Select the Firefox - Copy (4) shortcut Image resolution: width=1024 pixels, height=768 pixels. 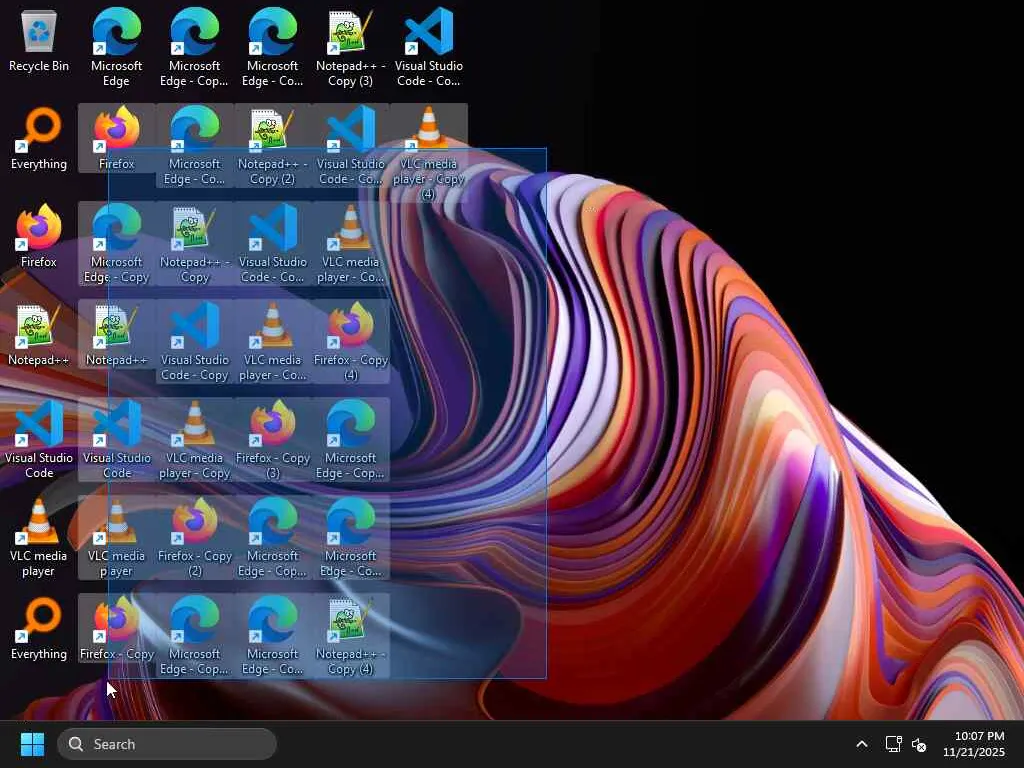[x=351, y=341]
